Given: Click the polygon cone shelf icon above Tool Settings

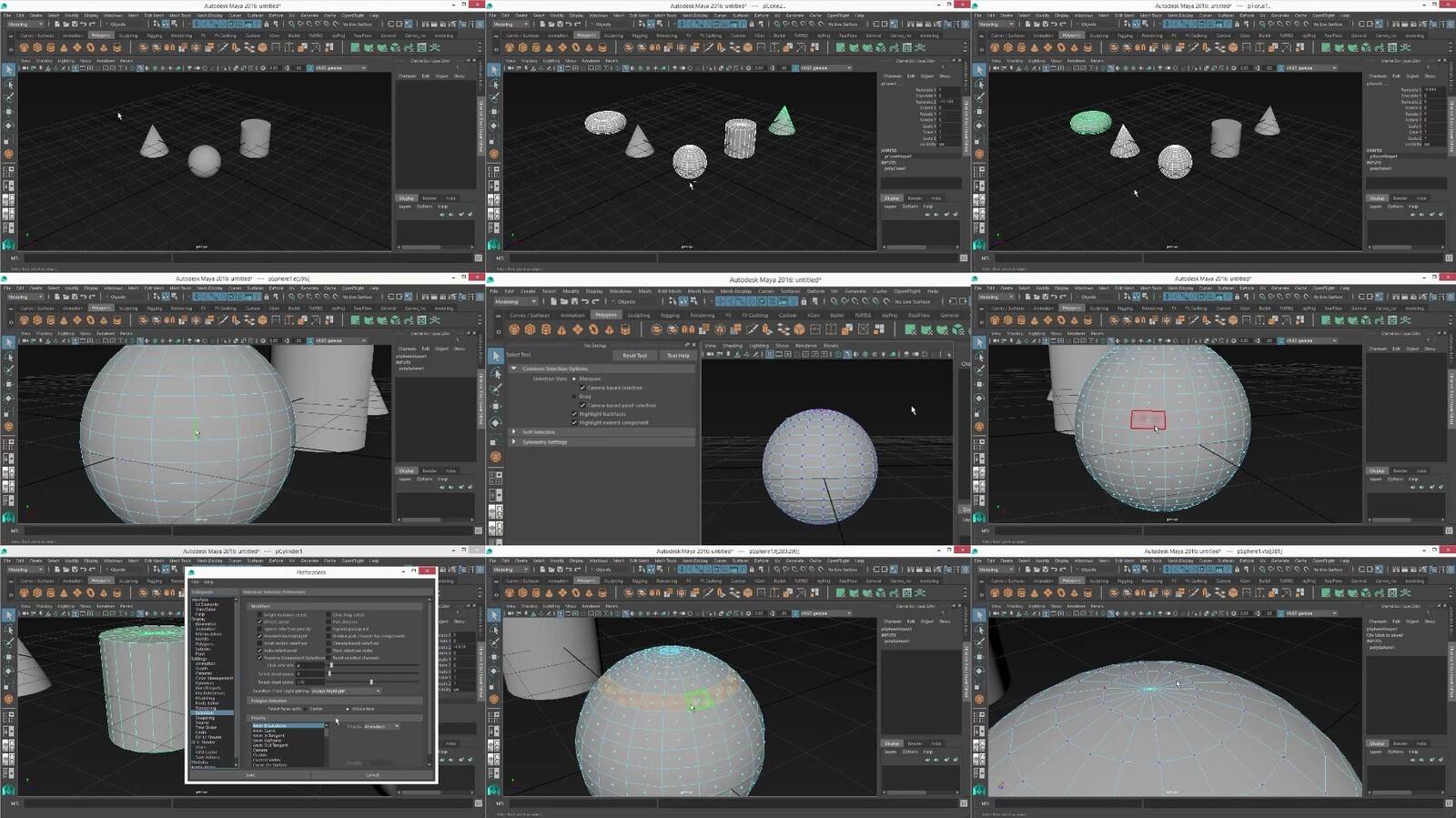Looking at the screenshot, I should point(561,329).
